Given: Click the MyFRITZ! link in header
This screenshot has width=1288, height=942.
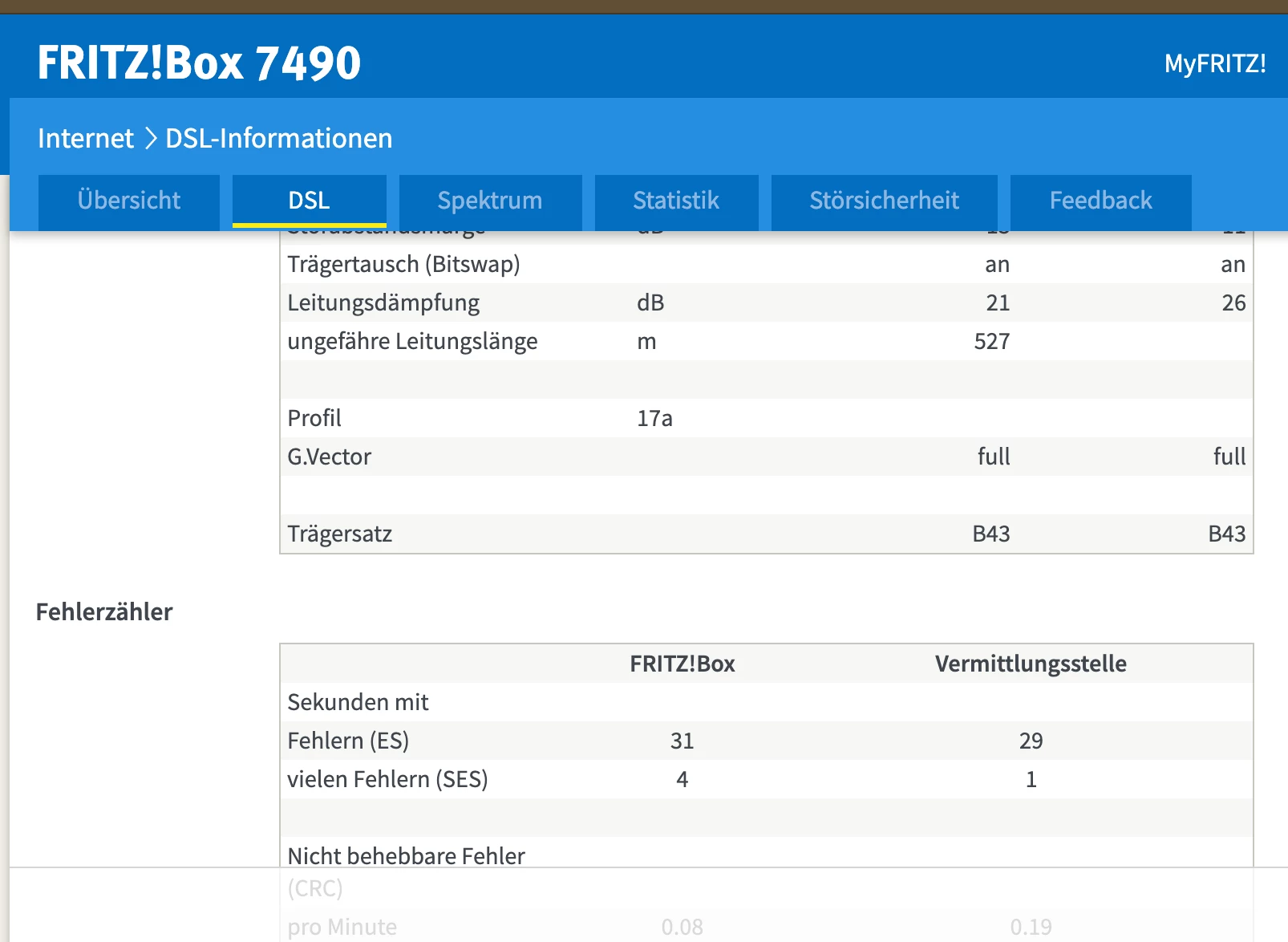Looking at the screenshot, I should [x=1215, y=63].
